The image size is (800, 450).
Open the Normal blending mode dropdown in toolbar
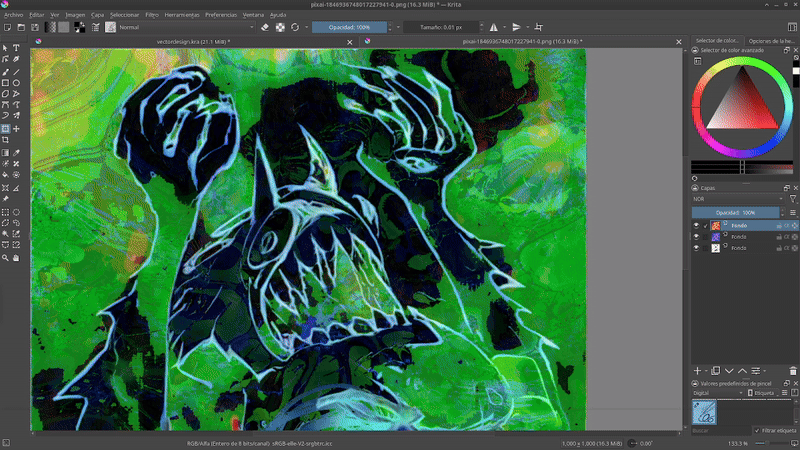[187, 27]
